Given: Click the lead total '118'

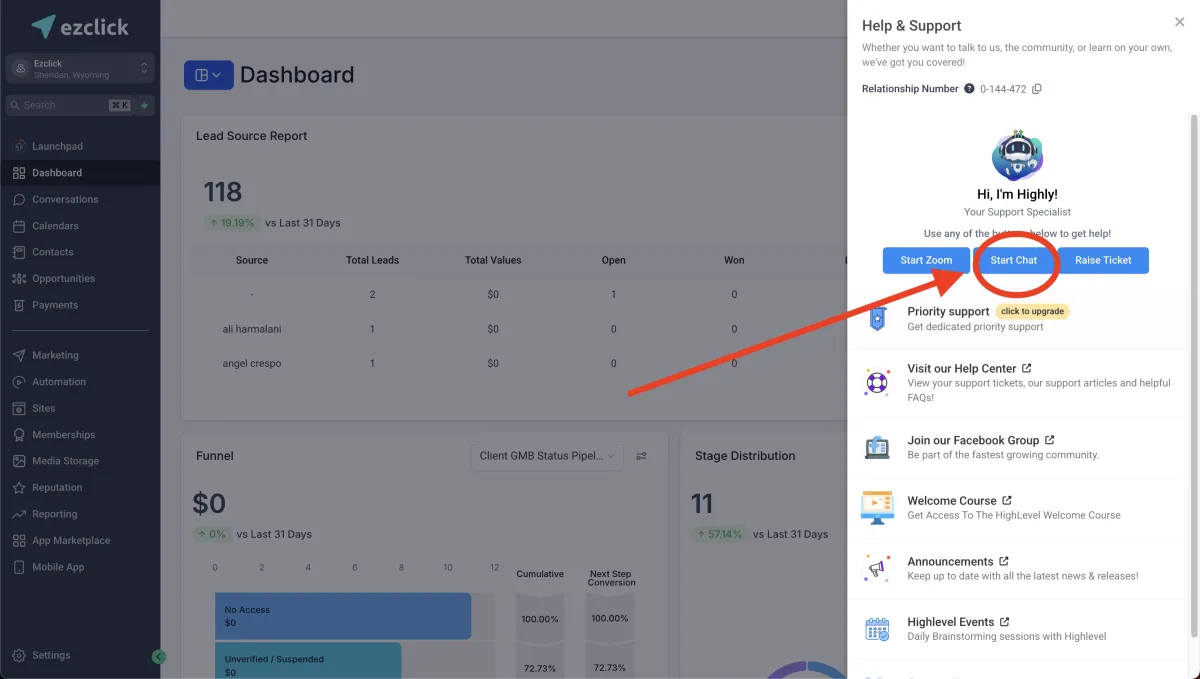Looking at the screenshot, I should 223,192.
